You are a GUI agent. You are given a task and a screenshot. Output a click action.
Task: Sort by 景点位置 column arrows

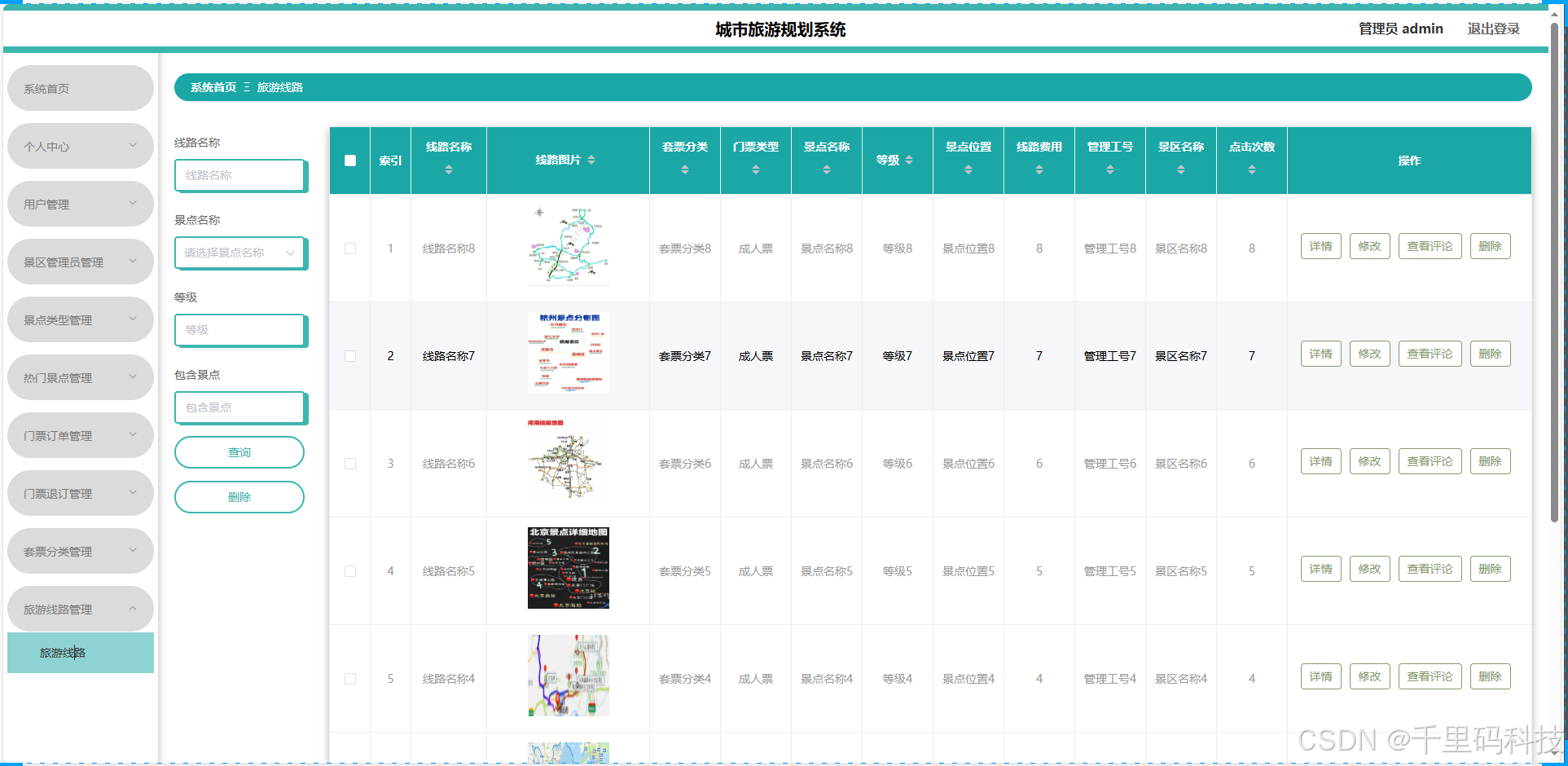point(968,169)
